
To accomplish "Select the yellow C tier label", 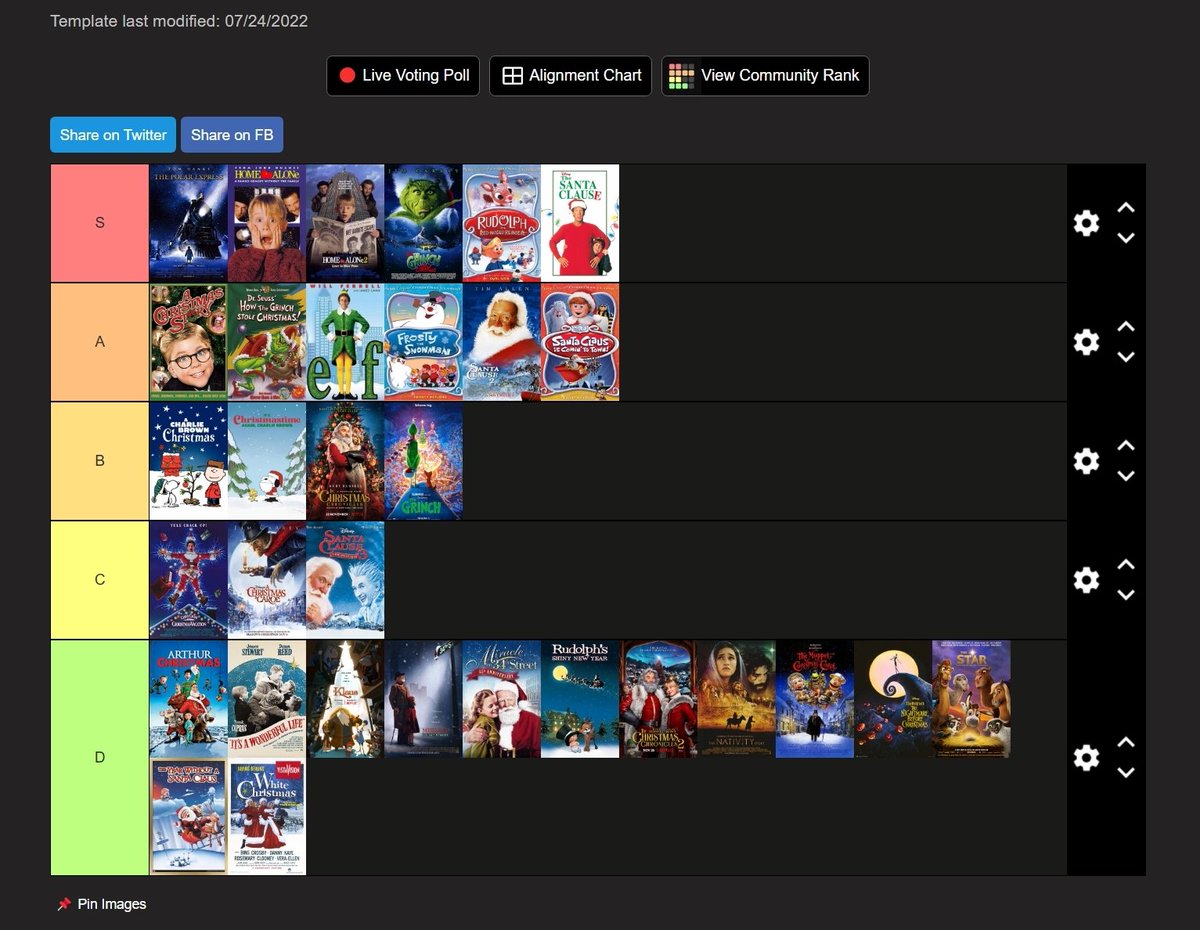I will point(99,580).
